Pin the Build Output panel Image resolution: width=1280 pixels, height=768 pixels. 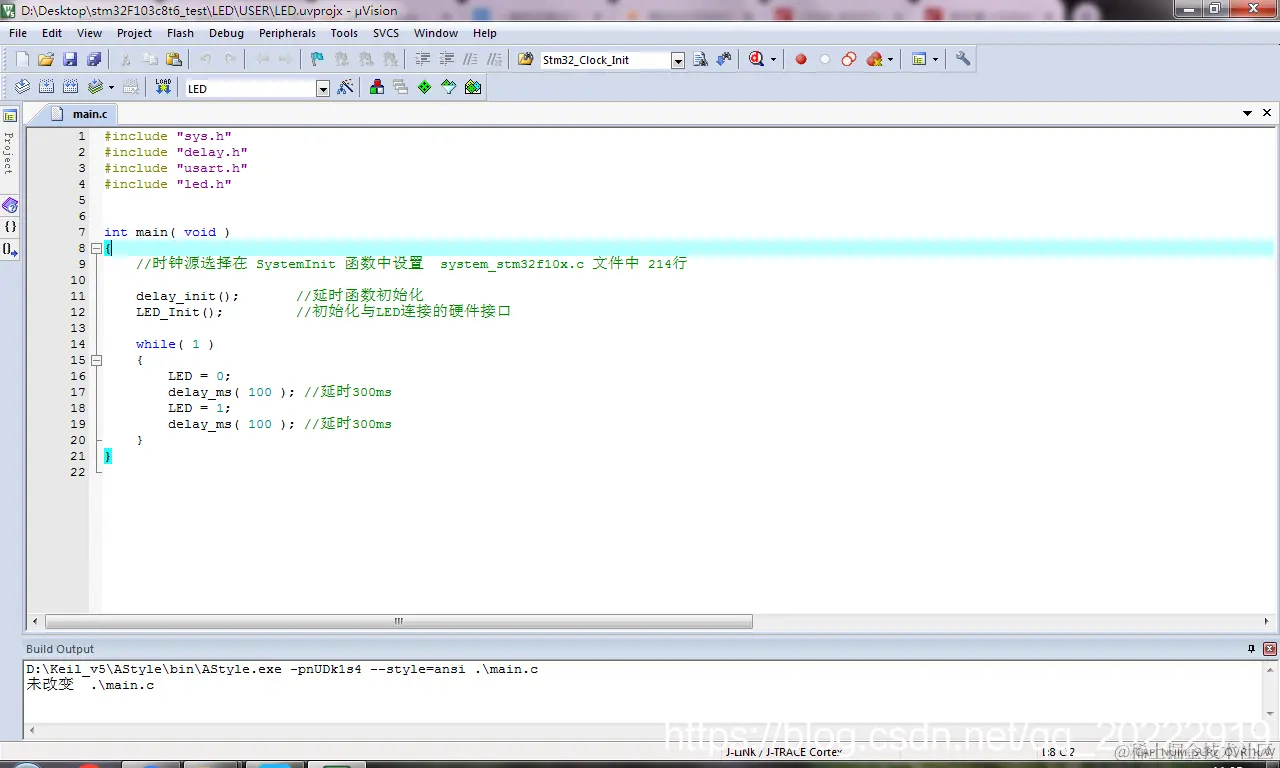(x=1251, y=649)
